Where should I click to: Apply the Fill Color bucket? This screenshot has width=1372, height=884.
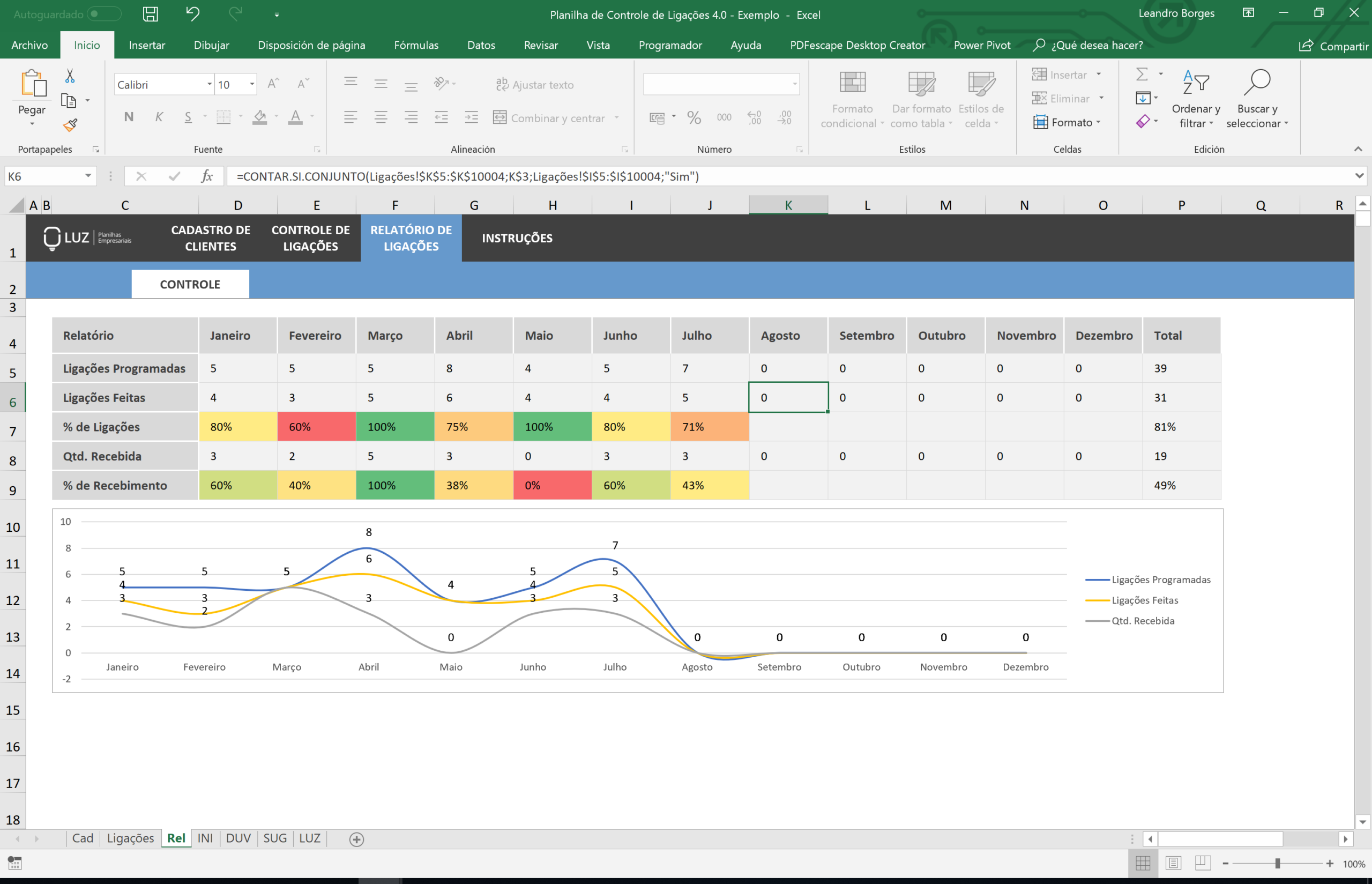point(260,117)
